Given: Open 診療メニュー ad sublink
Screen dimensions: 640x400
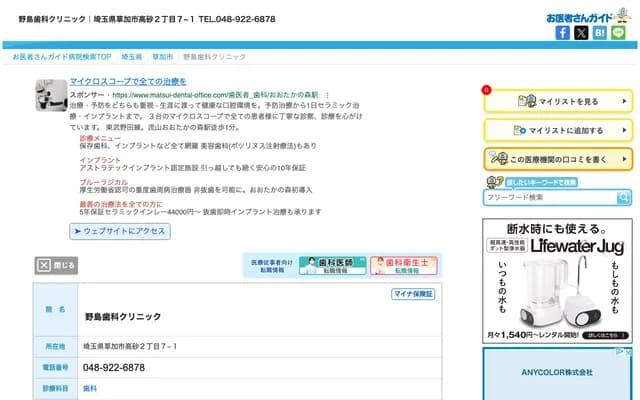Looking at the screenshot, I should click(x=100, y=138).
